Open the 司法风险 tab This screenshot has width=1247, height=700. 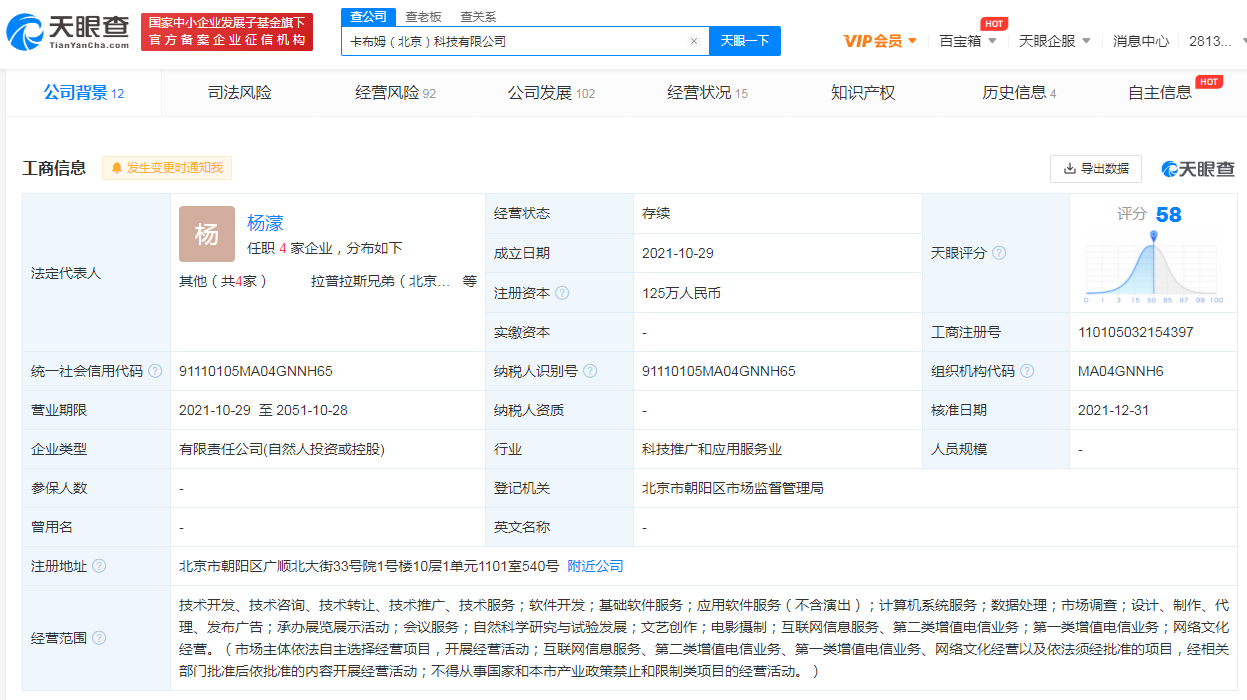click(x=240, y=93)
